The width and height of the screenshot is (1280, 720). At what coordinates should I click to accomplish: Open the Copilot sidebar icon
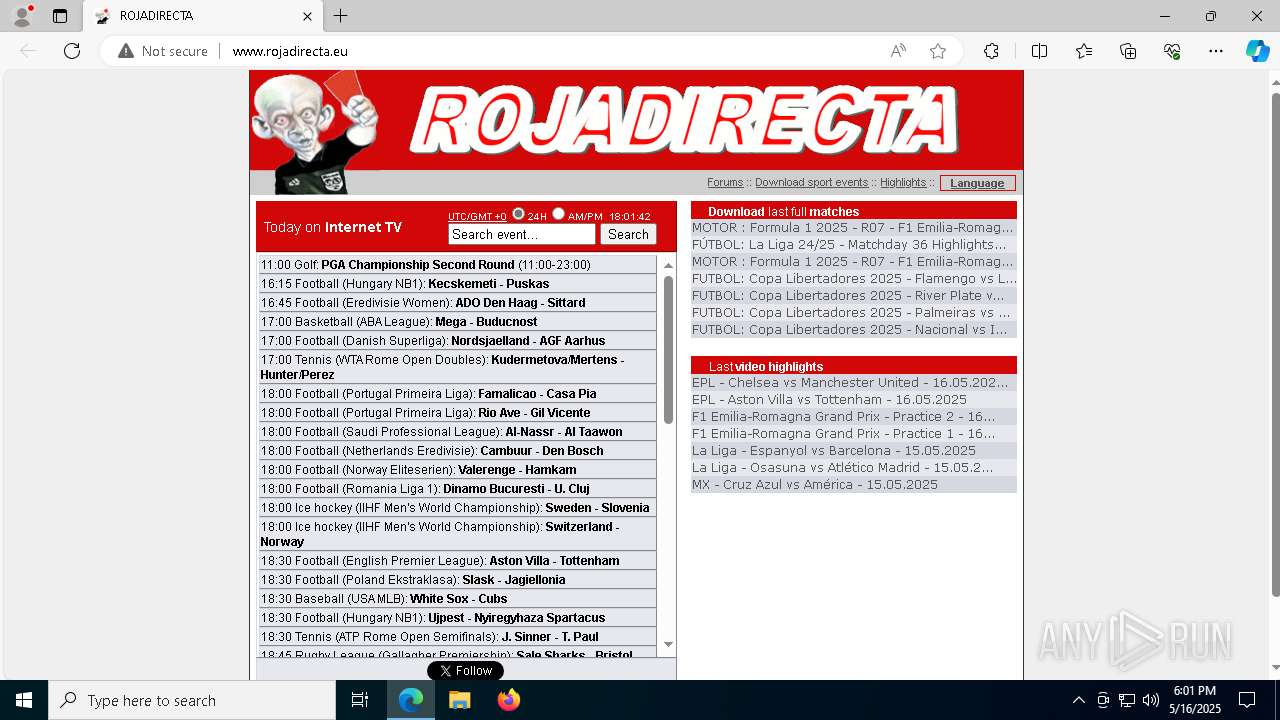(1257, 51)
